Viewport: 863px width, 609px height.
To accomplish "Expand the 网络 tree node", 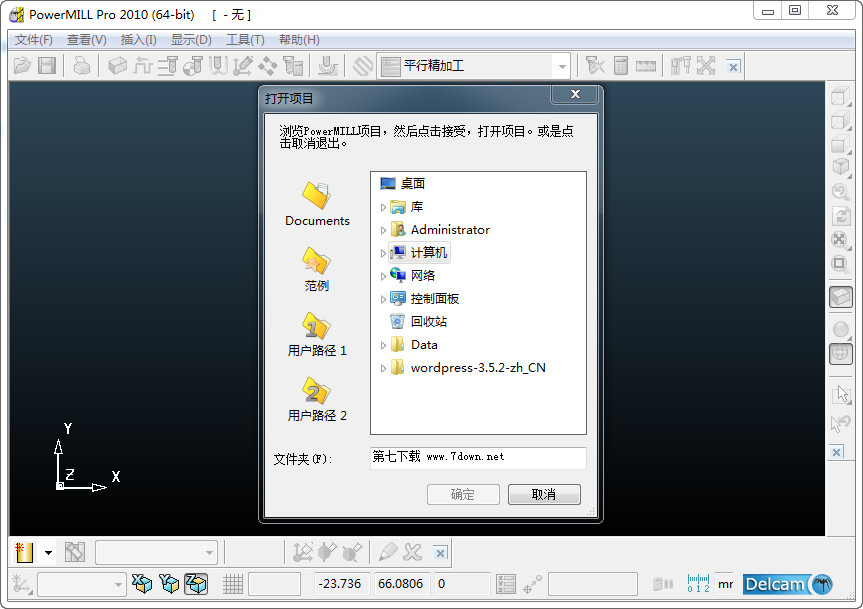I will (x=383, y=277).
